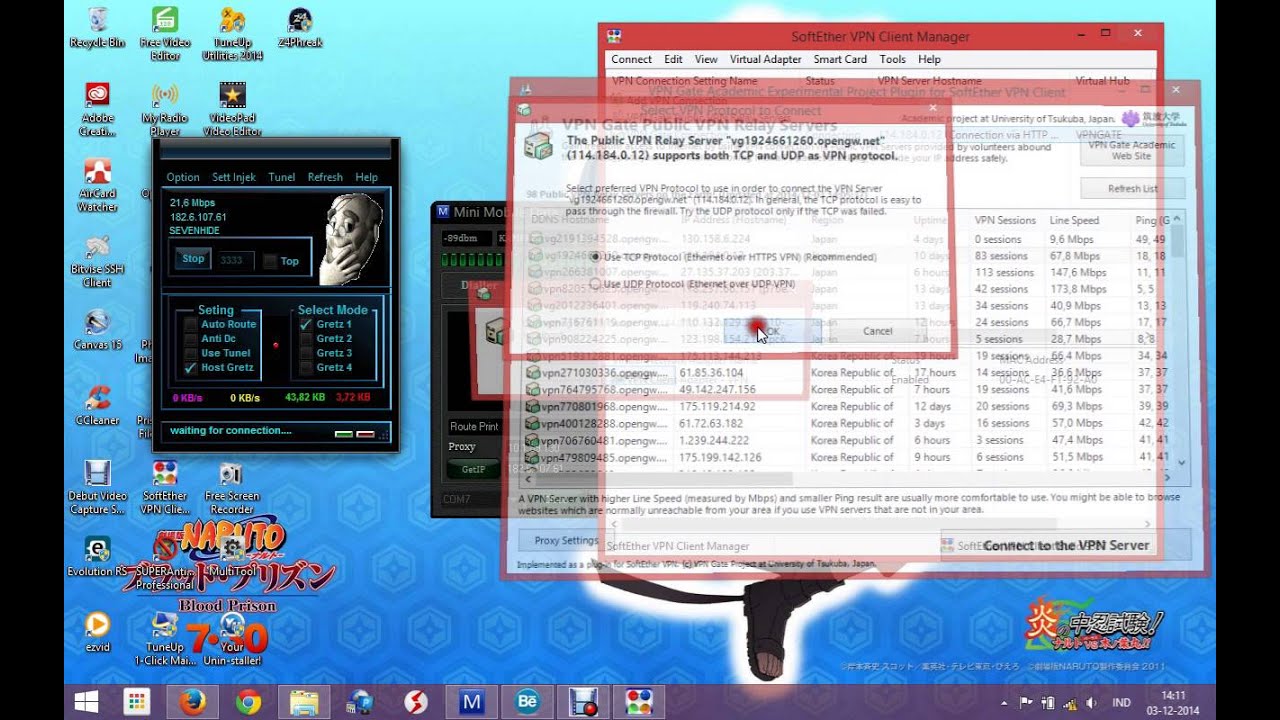Open the Z4Phreak desktop icon
This screenshot has width=1280, height=720.
[x=300, y=28]
